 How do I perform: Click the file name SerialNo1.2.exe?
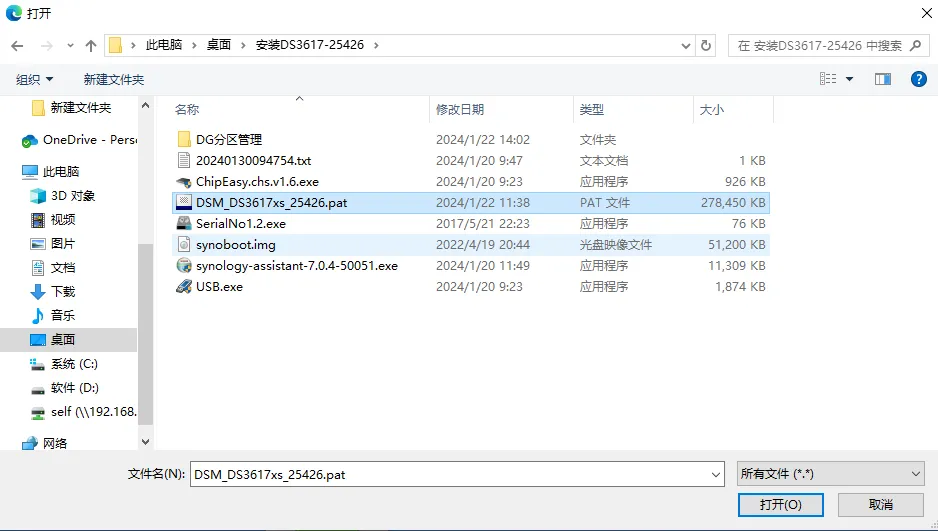(240, 224)
